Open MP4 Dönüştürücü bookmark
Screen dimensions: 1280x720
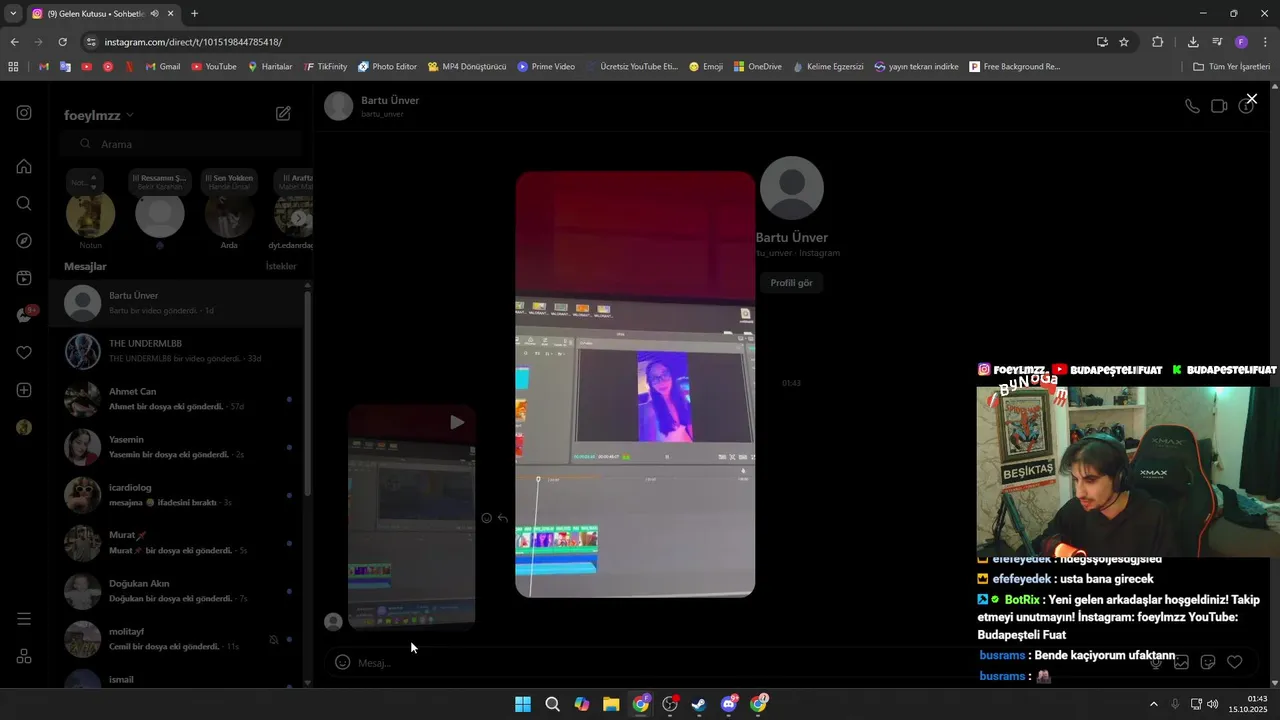click(x=467, y=67)
